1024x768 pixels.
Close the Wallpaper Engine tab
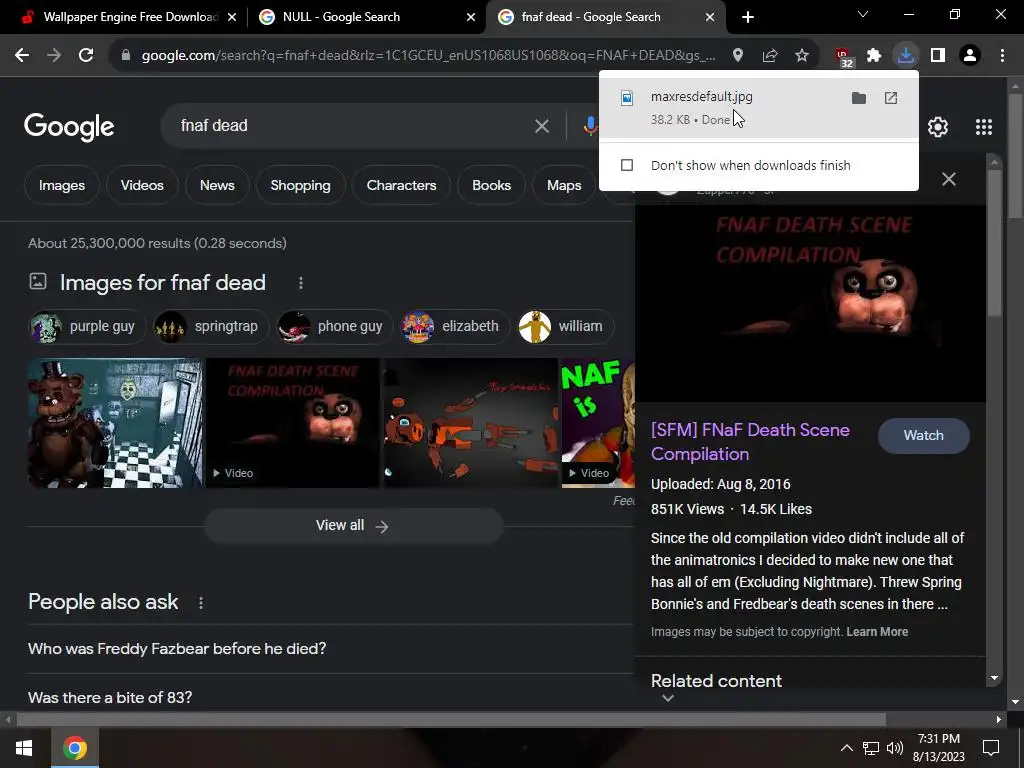pyautogui.click(x=232, y=17)
